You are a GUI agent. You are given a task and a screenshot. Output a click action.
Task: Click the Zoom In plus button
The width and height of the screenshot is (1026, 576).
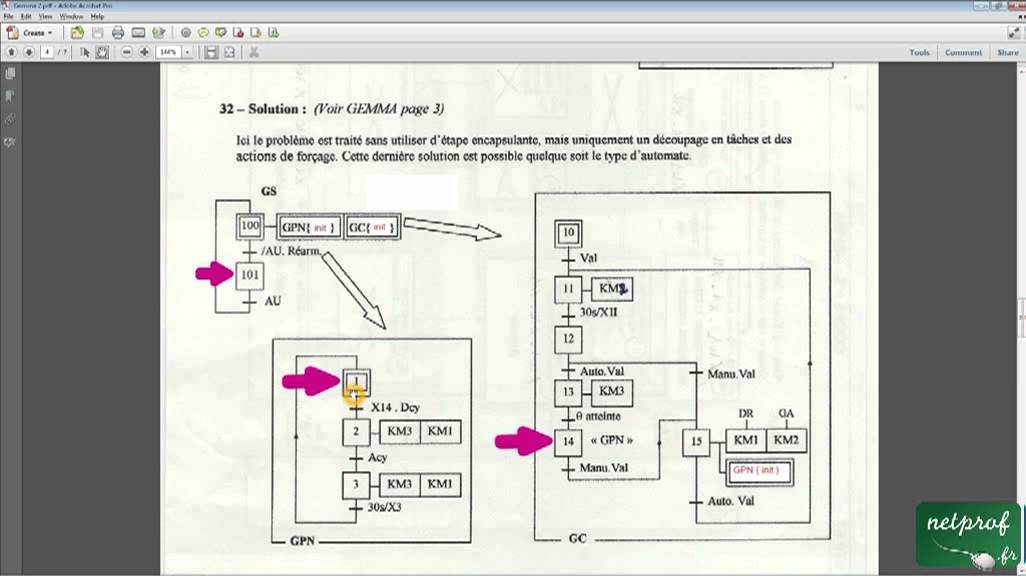point(145,52)
